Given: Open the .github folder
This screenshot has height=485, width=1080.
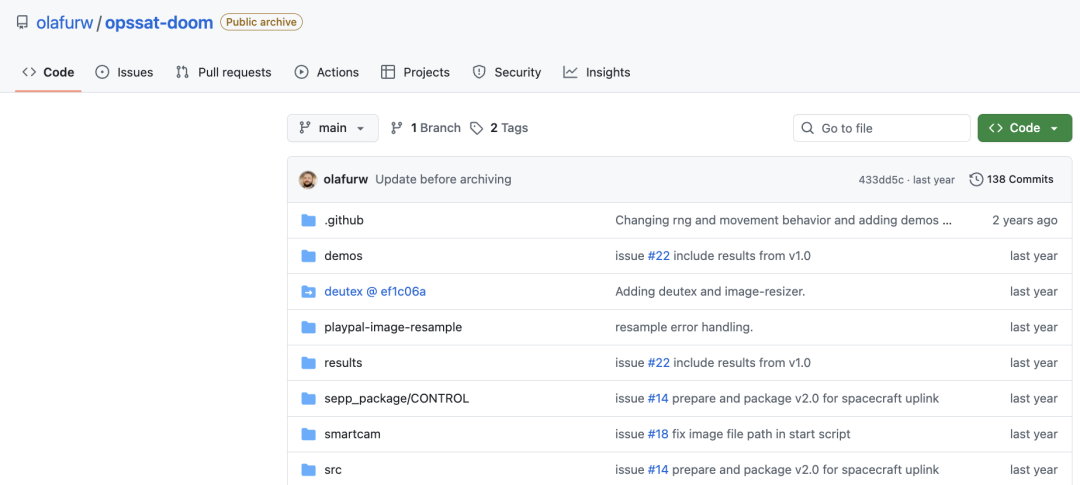Looking at the screenshot, I should click(344, 220).
